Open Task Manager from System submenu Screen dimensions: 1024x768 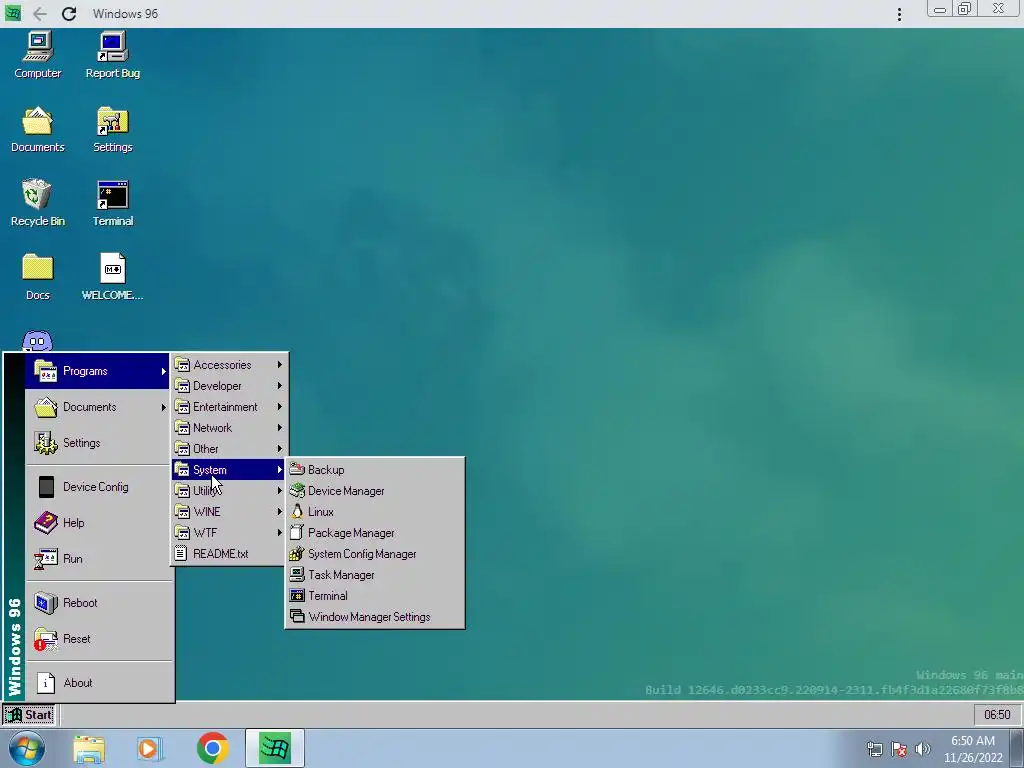point(375,575)
